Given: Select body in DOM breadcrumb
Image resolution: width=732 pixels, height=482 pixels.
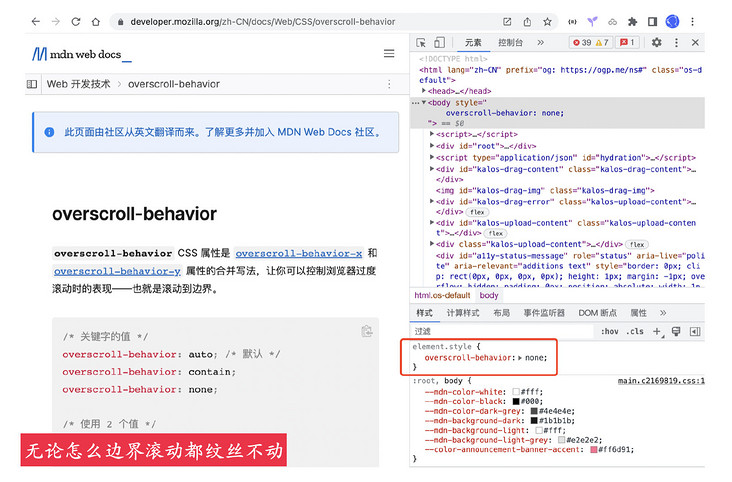Looking at the screenshot, I should (x=489, y=295).
